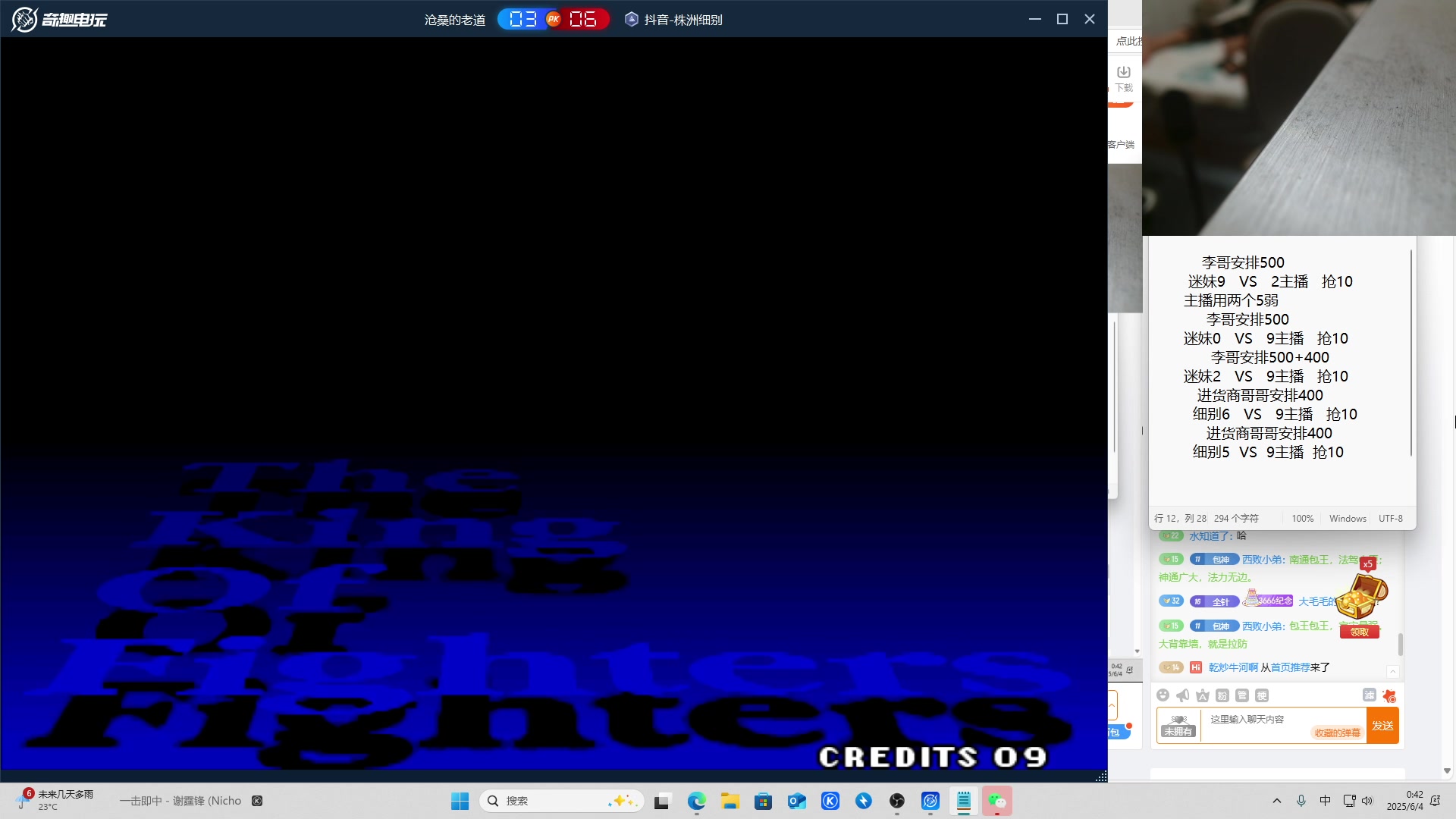
Task: Open the clock showing 0:42 2025/6/4
Action: click(1405, 801)
